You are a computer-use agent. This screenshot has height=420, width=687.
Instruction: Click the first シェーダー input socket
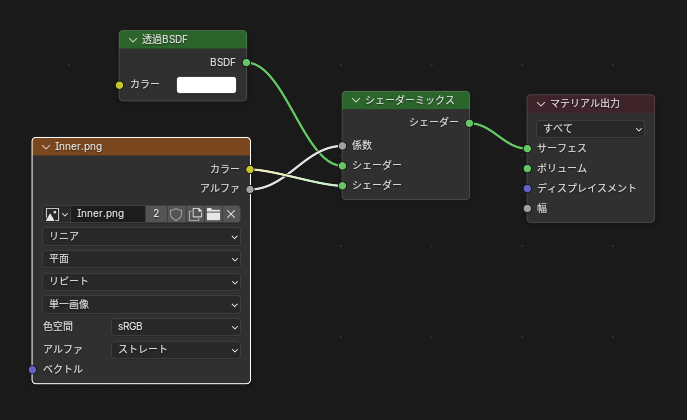click(x=342, y=166)
